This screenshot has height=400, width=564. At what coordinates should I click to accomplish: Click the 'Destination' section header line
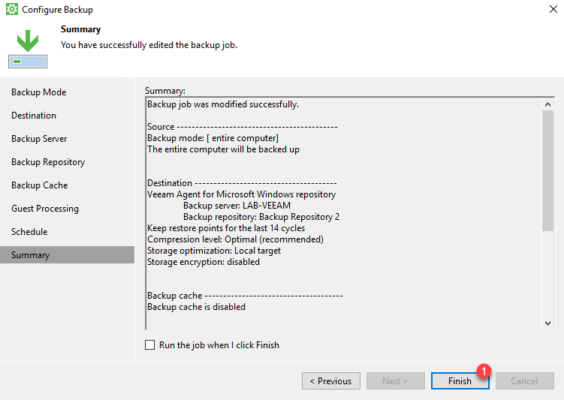coord(242,183)
